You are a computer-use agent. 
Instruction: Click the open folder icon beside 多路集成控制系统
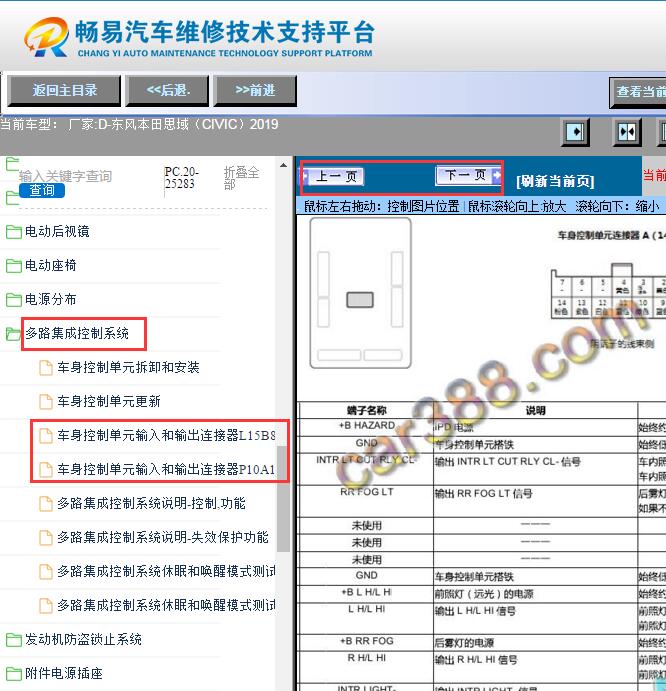tap(14, 334)
